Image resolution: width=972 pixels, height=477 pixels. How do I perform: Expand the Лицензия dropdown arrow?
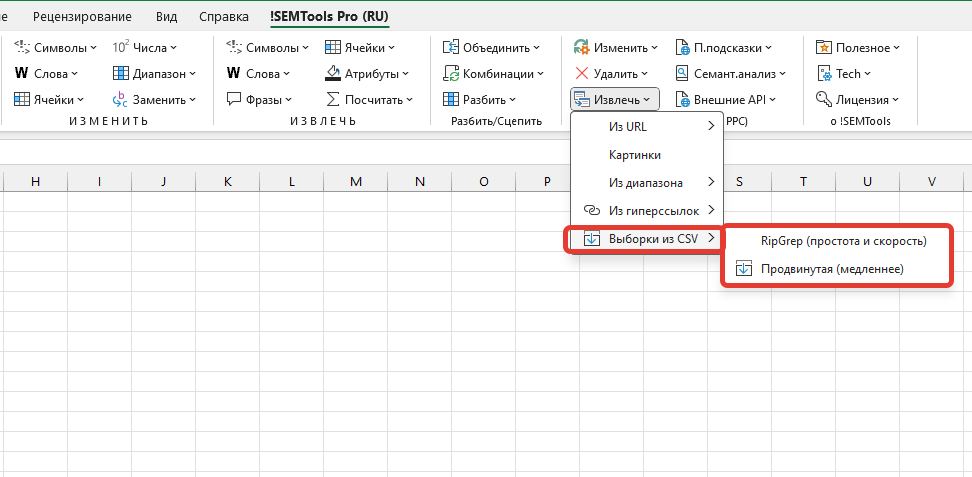(895, 100)
